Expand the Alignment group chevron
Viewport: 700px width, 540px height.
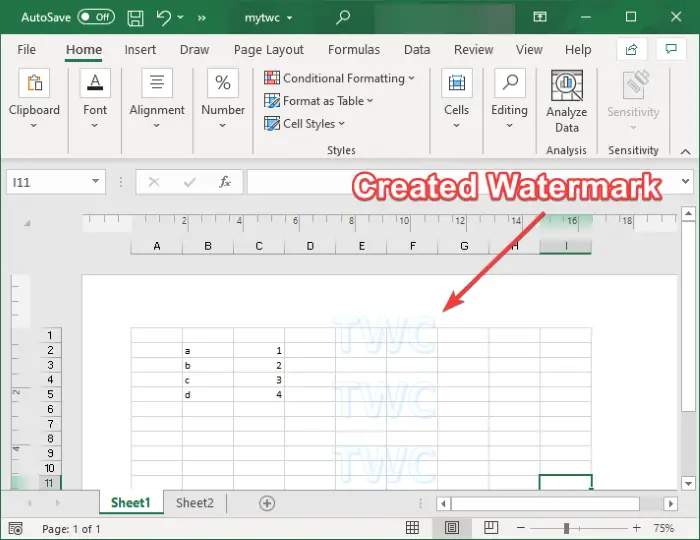point(157,126)
